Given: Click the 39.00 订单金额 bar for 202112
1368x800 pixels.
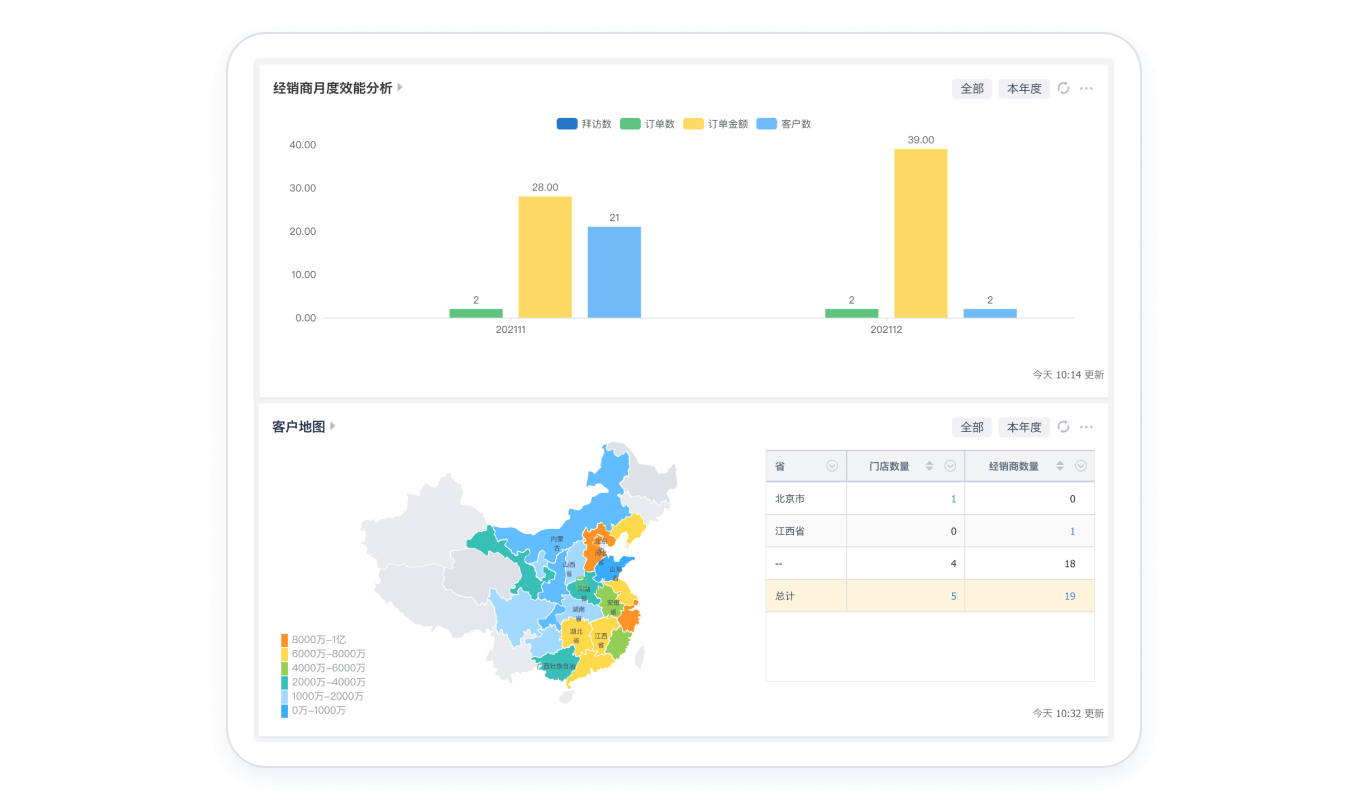Looking at the screenshot, I should pos(920,234).
